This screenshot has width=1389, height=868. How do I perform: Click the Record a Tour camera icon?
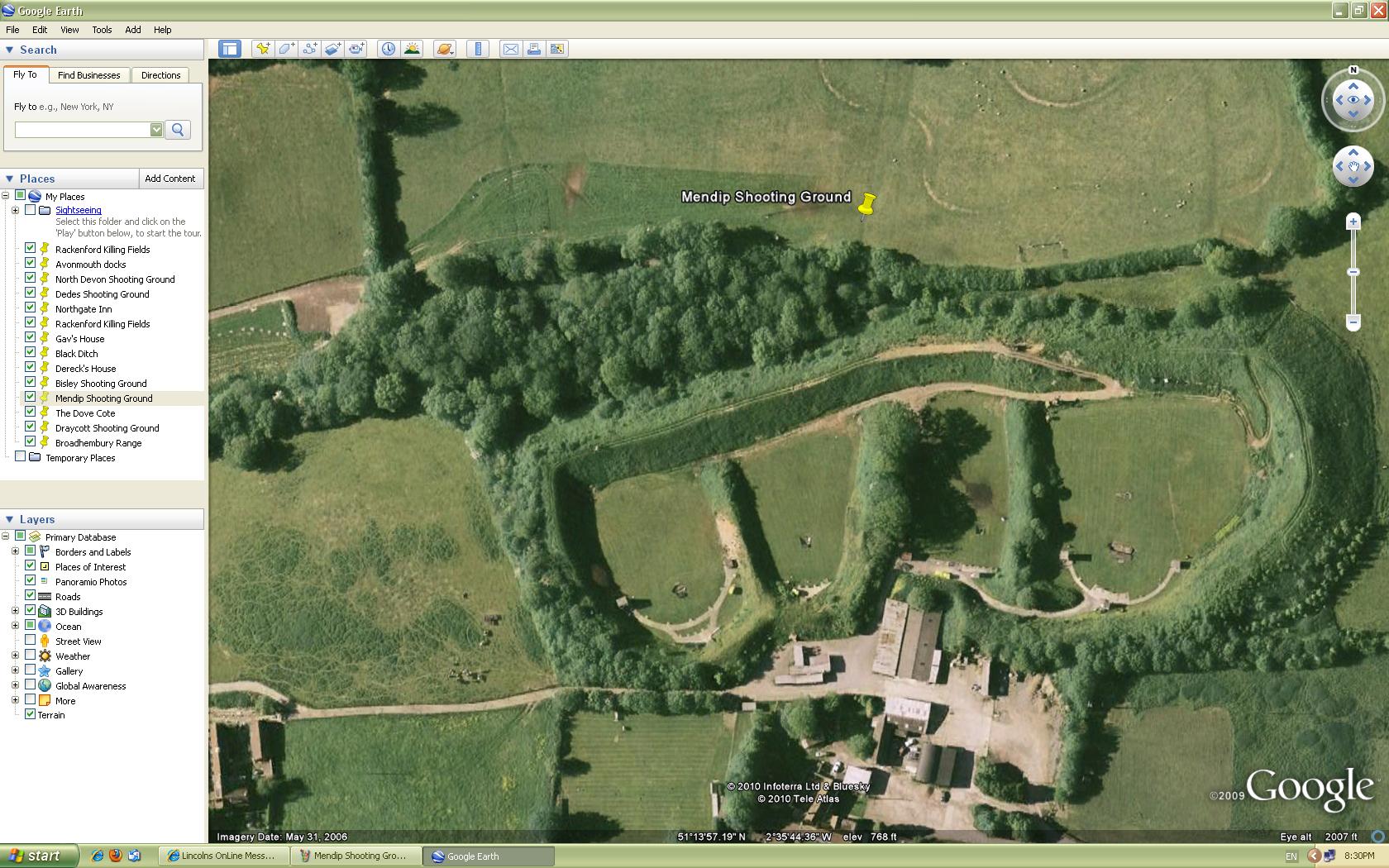356,49
